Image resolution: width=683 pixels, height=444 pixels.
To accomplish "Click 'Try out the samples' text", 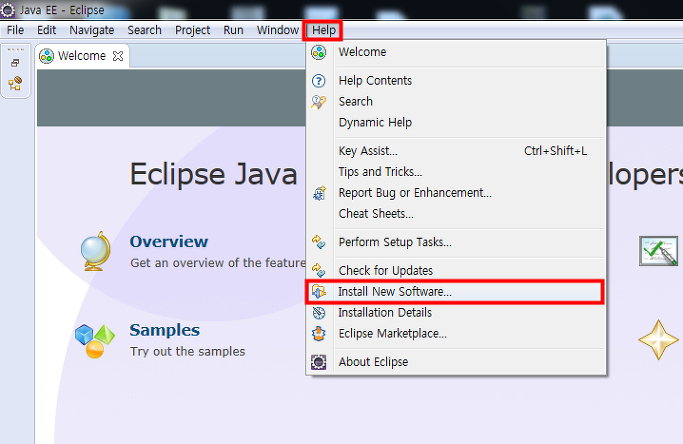I will click(188, 351).
